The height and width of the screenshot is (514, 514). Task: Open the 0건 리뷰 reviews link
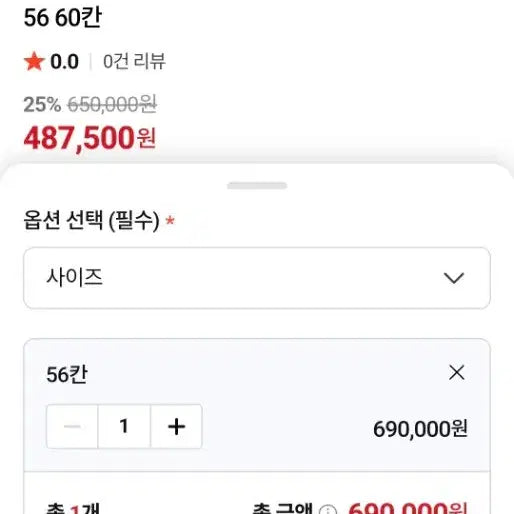(x=134, y=61)
